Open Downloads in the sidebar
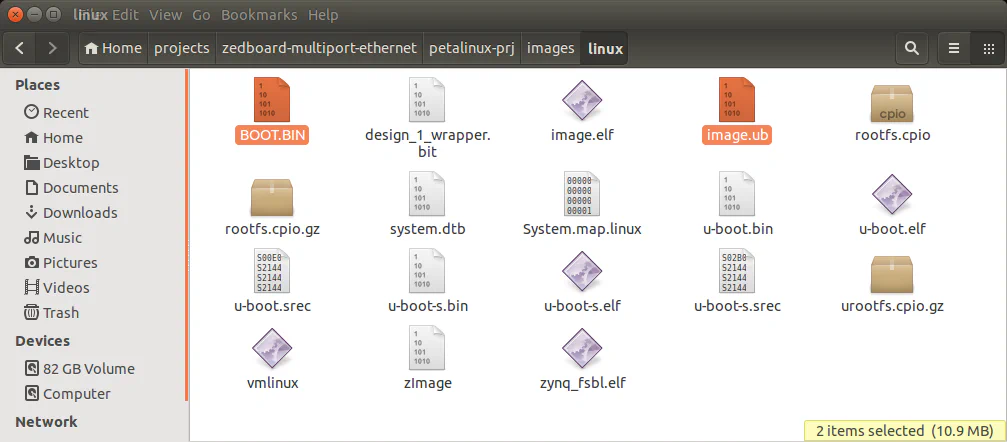The height and width of the screenshot is (442, 1007). 79,212
